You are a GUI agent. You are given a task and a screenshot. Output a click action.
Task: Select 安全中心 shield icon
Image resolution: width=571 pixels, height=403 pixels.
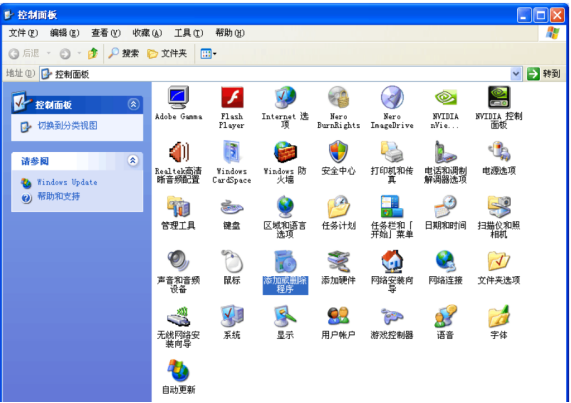339,152
